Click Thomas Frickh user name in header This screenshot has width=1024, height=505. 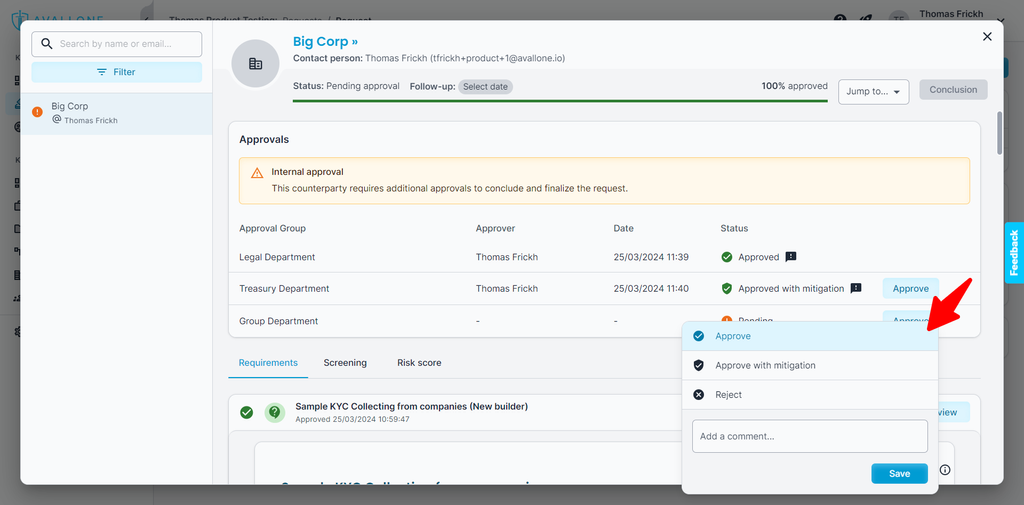click(951, 14)
